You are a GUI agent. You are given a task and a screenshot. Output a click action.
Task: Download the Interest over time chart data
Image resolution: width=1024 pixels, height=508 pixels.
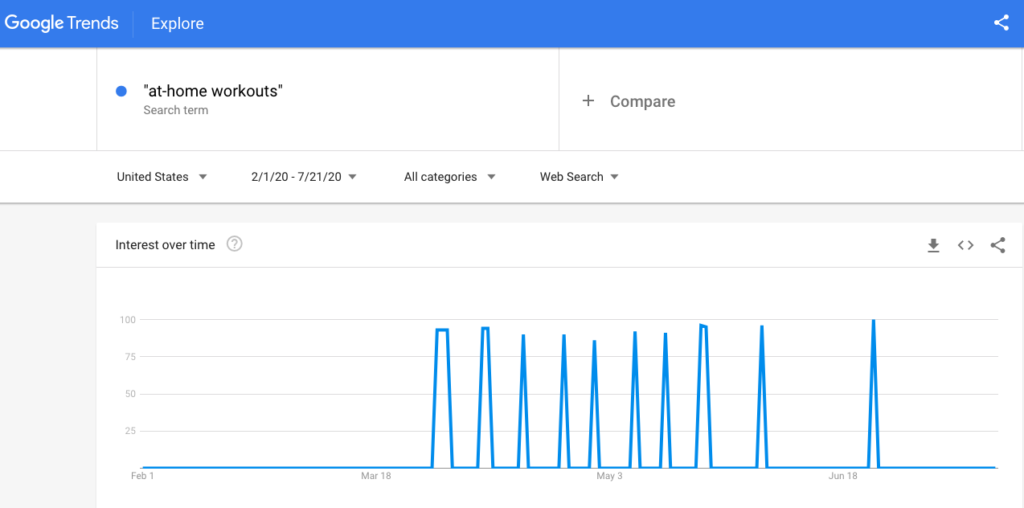(933, 245)
